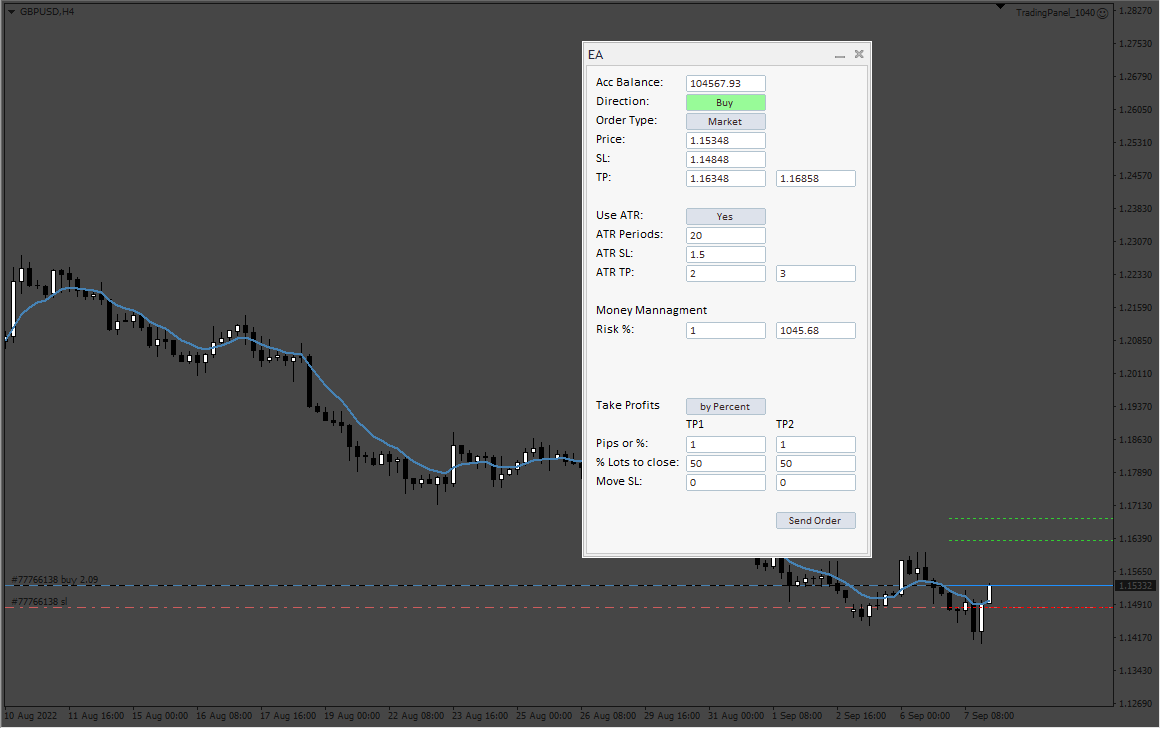This screenshot has width=1161, height=729.
Task: Select the ATR Periods field
Action: tap(726, 236)
